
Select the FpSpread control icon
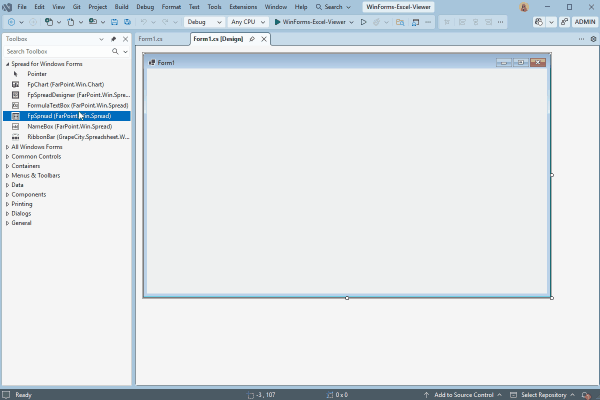tap(15, 116)
